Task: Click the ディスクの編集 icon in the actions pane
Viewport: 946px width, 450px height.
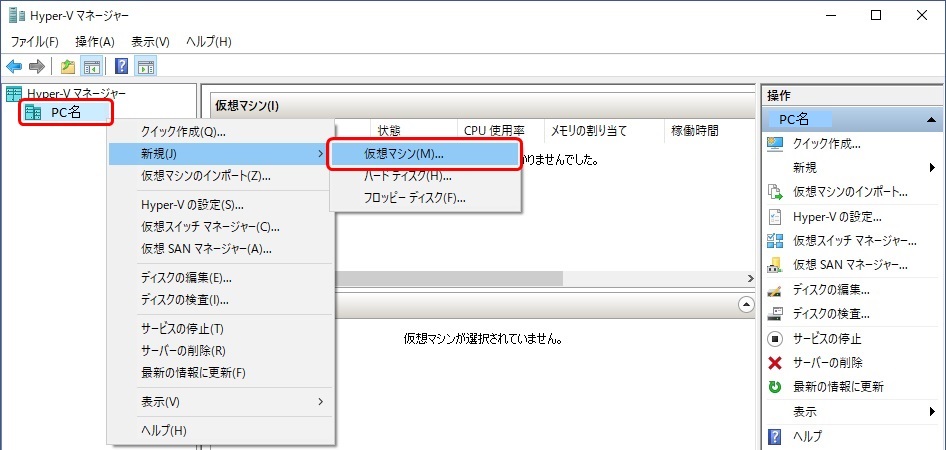Action: (x=774, y=290)
